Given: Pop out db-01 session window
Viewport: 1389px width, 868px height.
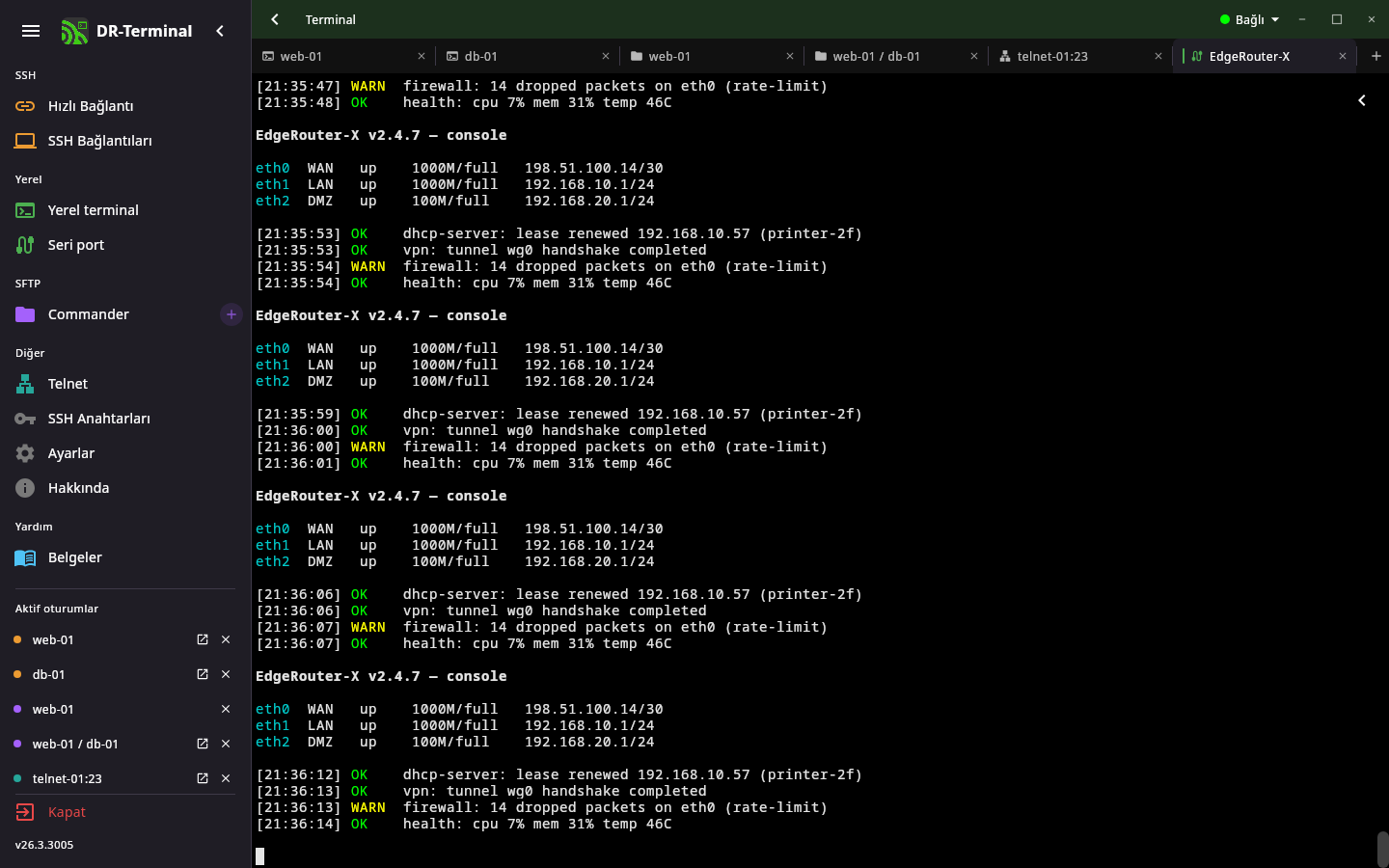Looking at the screenshot, I should (203, 674).
